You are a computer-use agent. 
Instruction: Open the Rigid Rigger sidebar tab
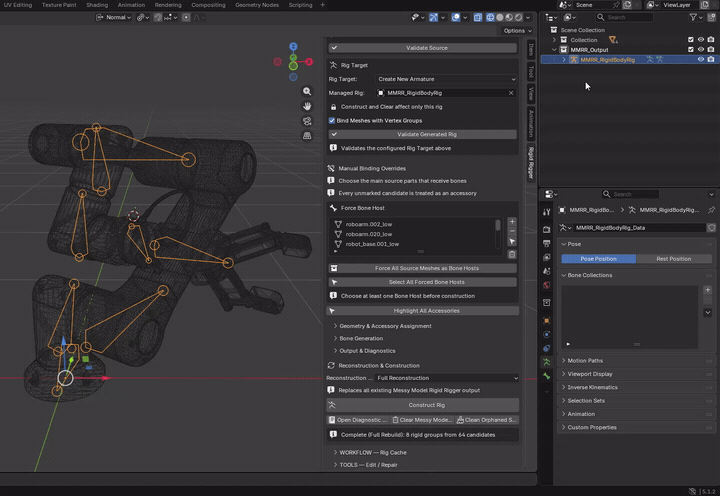531,163
